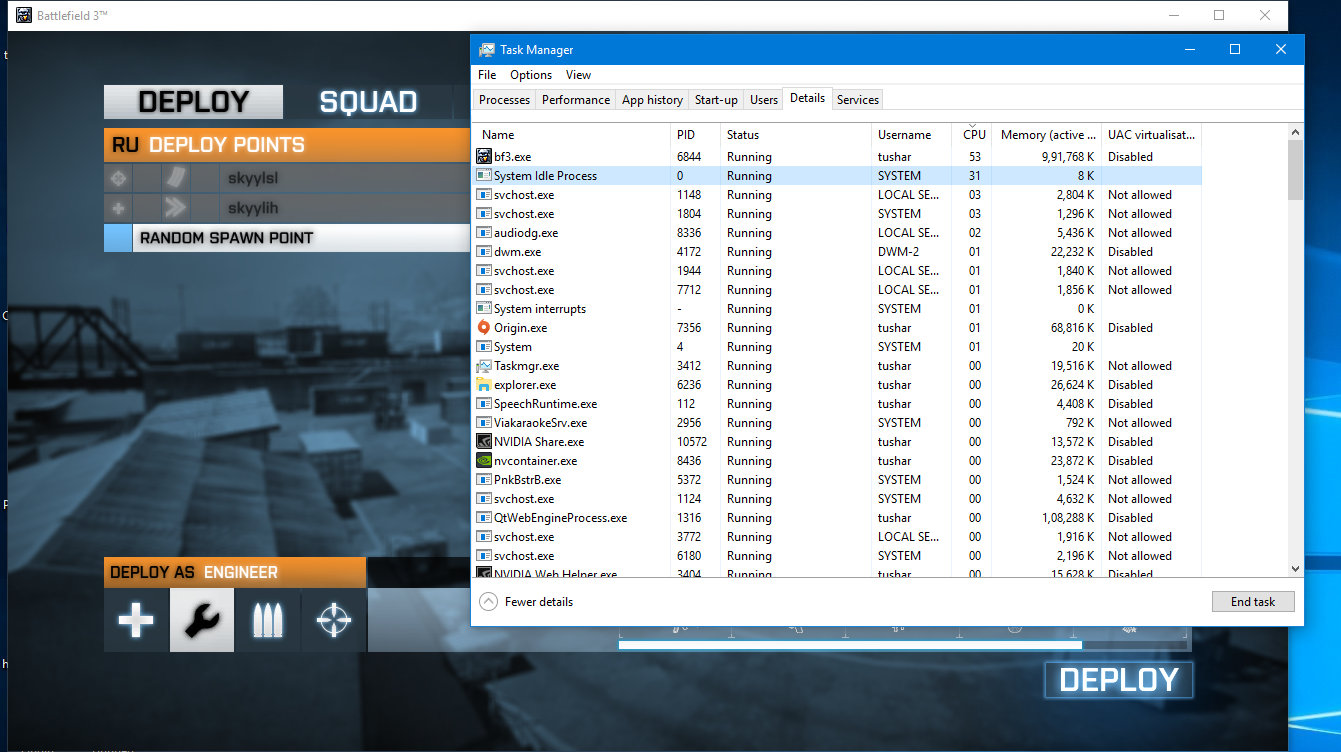Switch to the Users tab
The height and width of the screenshot is (752, 1341).
click(764, 100)
